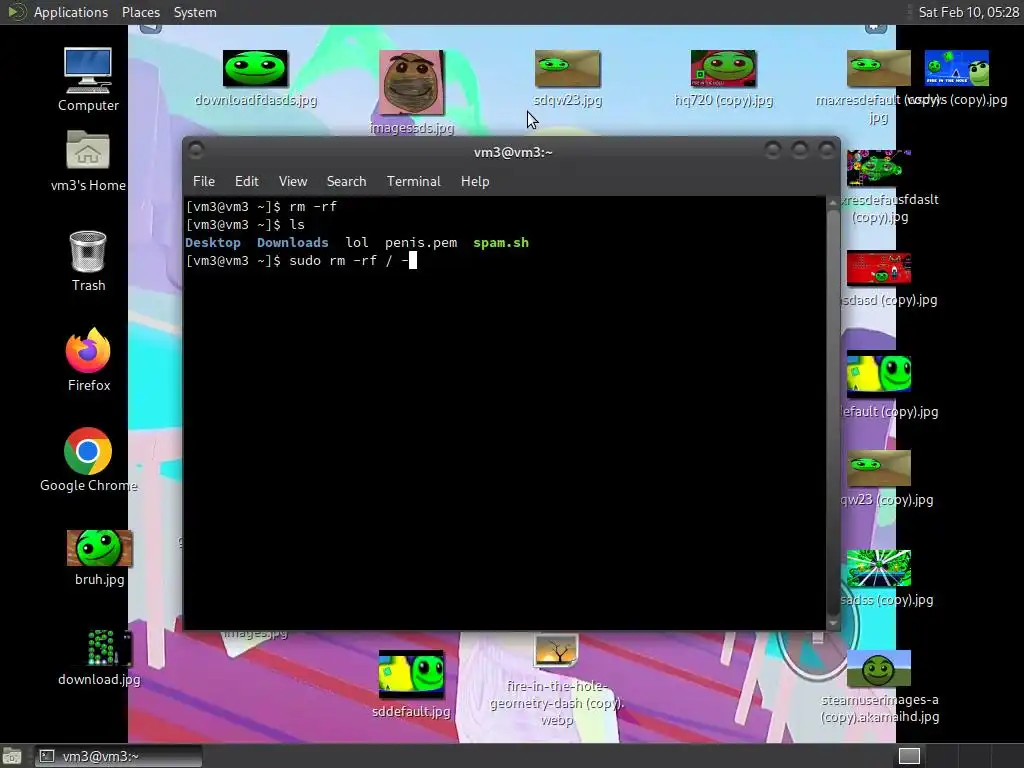The image size is (1024, 768).
Task: Close the terminal window
Action: pos(827,150)
